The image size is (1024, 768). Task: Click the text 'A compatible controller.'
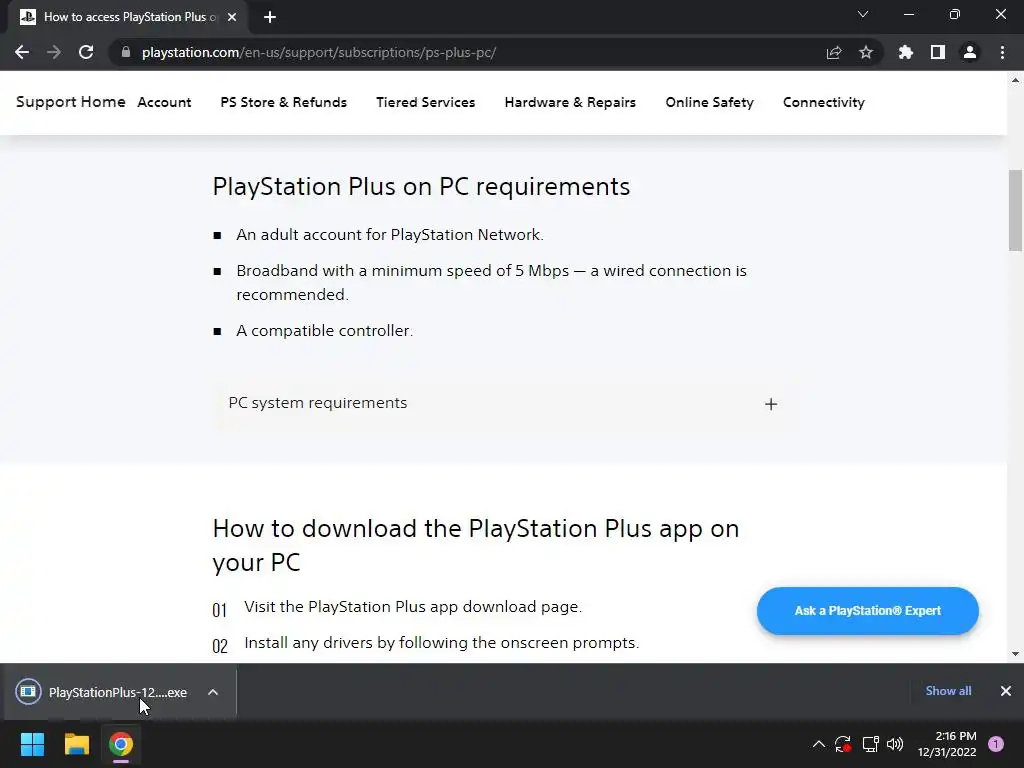pos(325,331)
